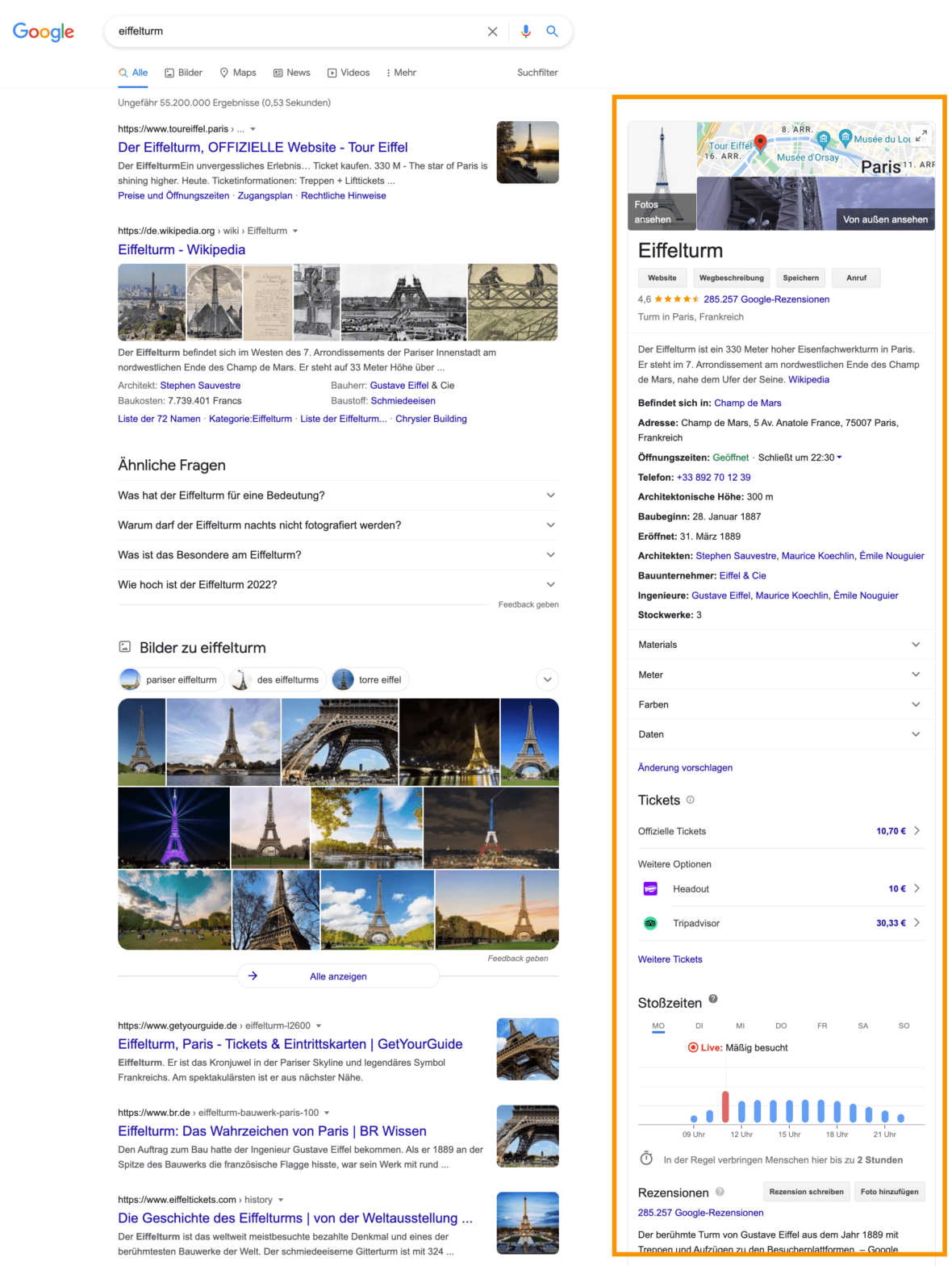
Task: Click the Headout logo icon
Action: point(650,888)
